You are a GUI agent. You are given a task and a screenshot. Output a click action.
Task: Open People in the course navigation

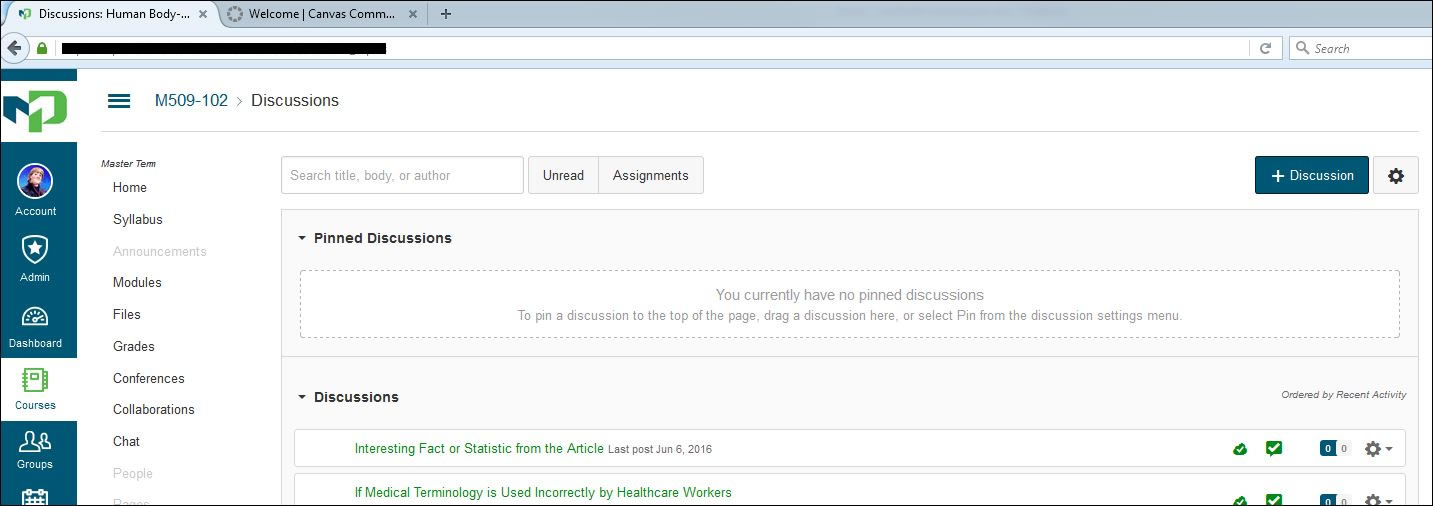[133, 473]
